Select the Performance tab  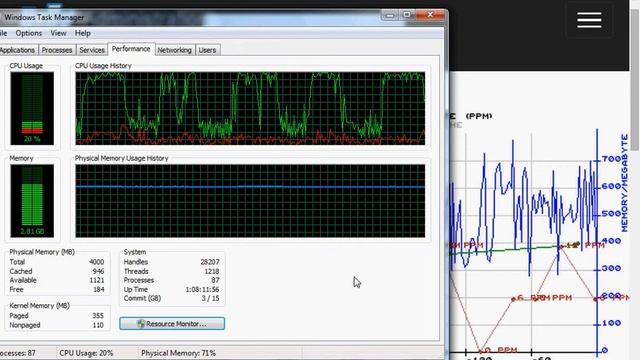[x=131, y=49]
